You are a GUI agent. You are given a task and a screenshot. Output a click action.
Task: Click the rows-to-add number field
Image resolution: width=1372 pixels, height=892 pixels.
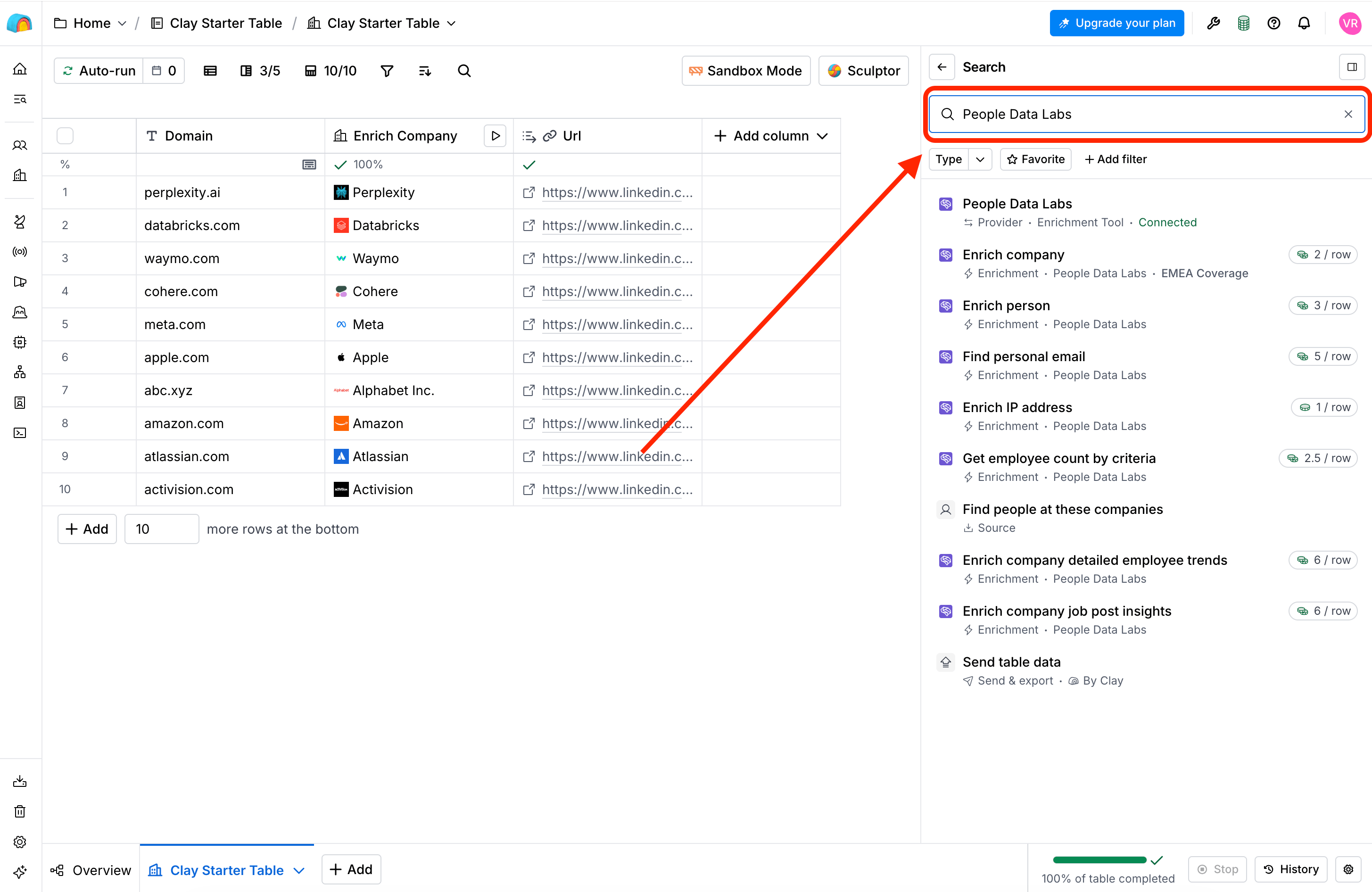point(162,529)
